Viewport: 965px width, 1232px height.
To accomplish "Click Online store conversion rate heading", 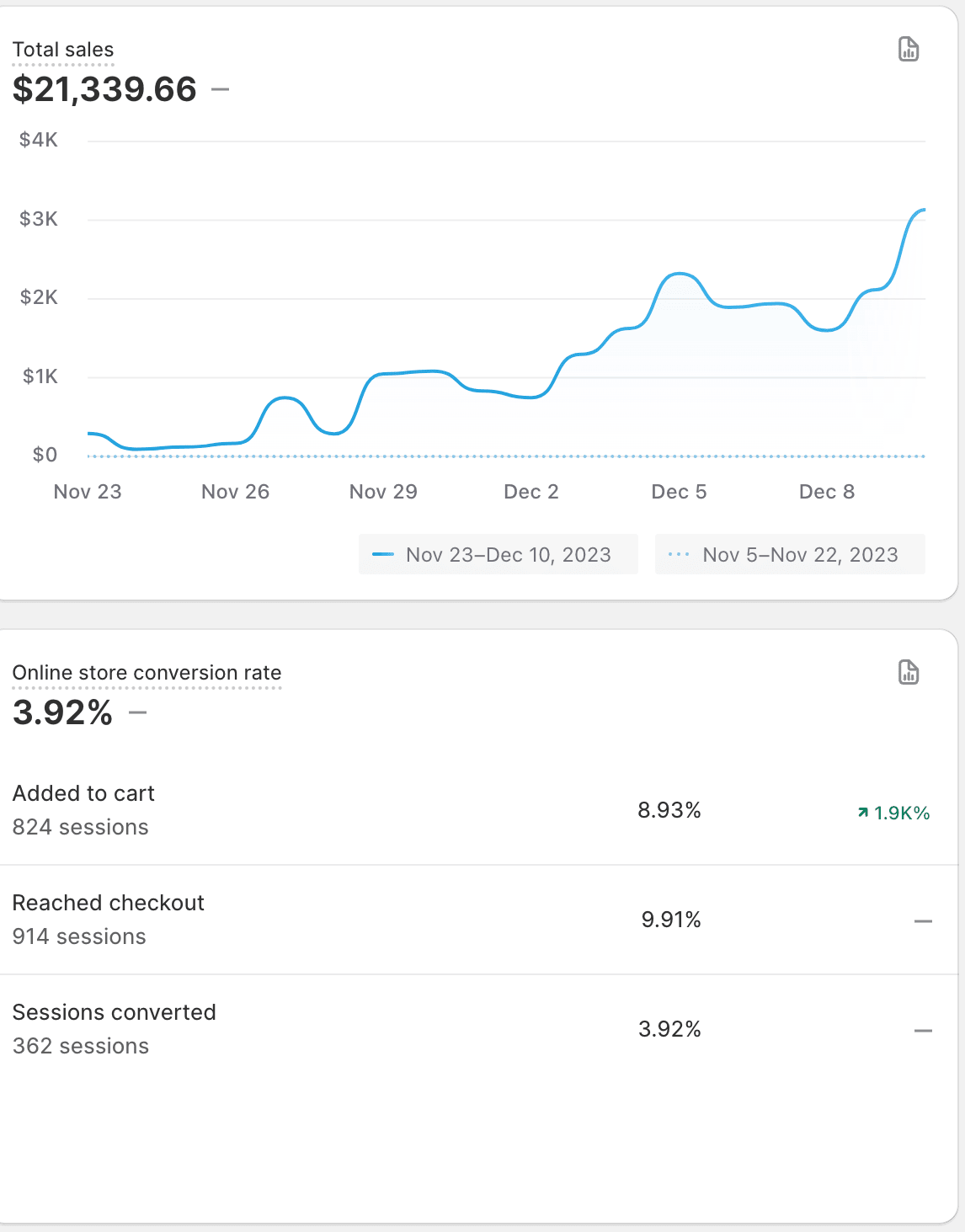I will click(147, 673).
